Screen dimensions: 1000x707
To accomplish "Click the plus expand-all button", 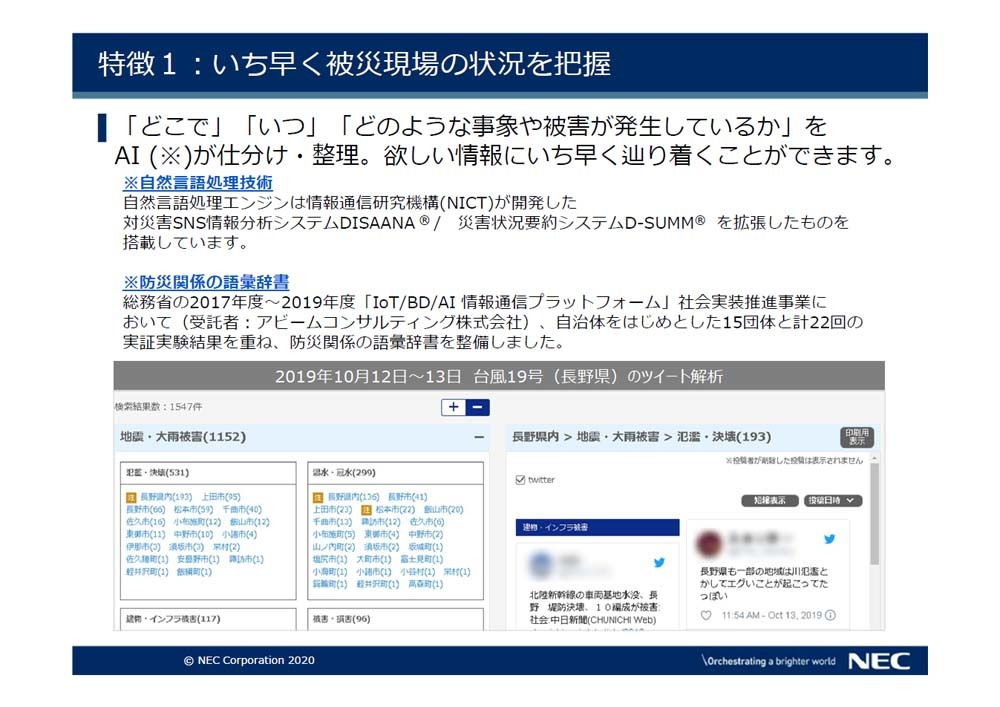I will pos(453,407).
